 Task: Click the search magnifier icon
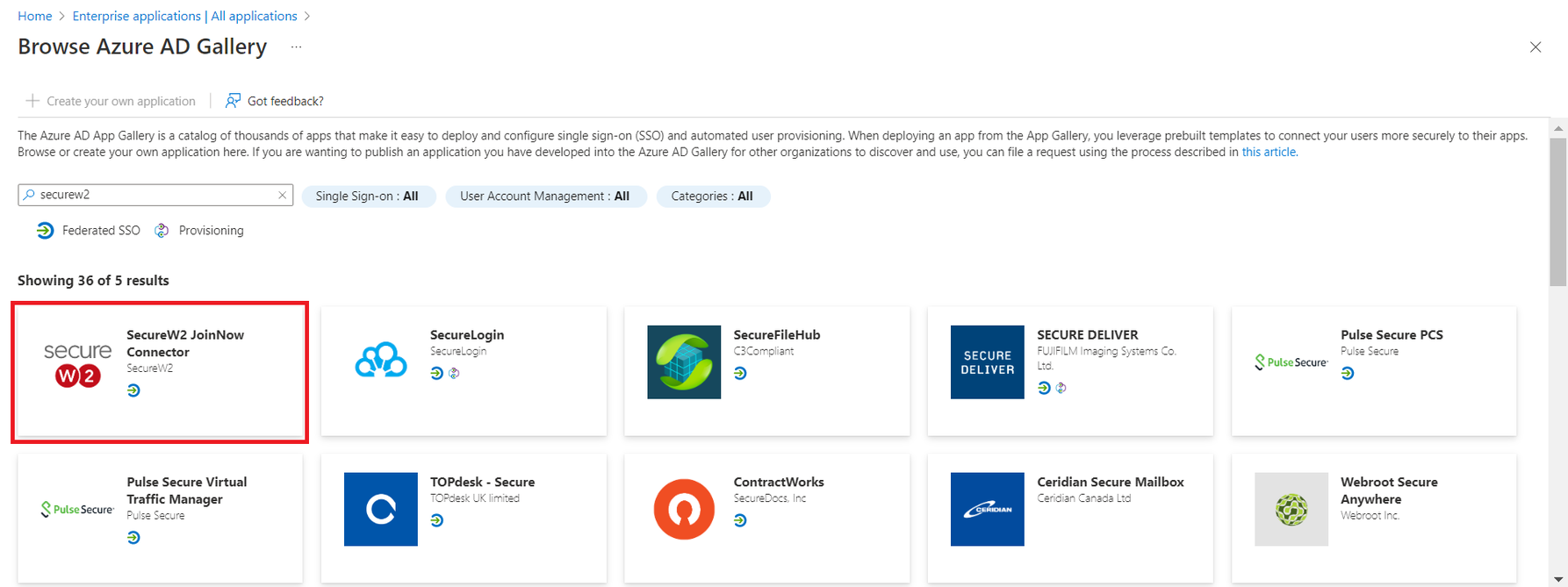tap(29, 195)
